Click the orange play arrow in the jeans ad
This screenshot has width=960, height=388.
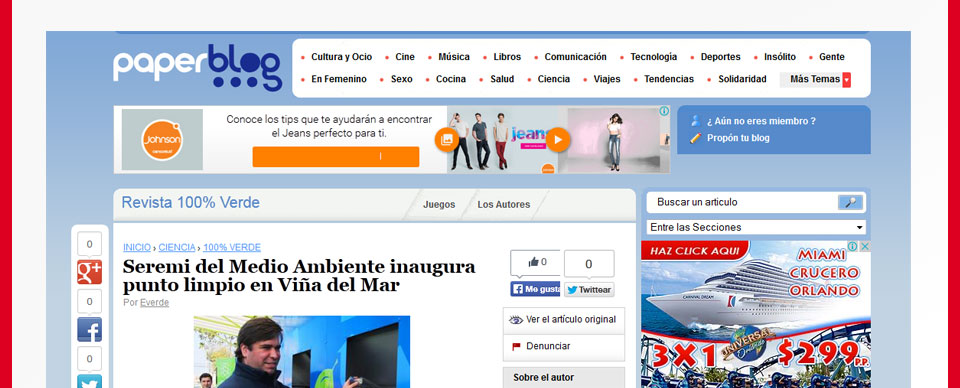(558, 140)
